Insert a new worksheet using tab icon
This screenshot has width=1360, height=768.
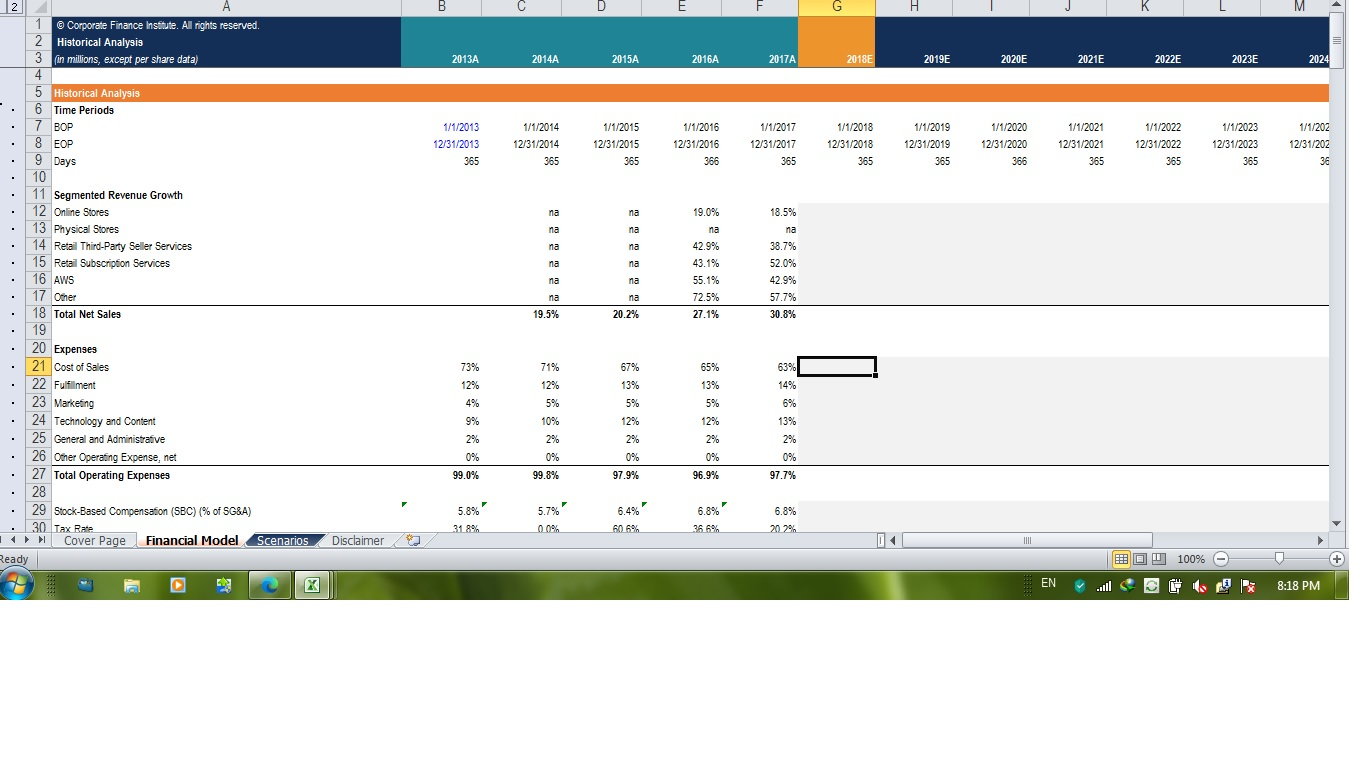(x=411, y=541)
